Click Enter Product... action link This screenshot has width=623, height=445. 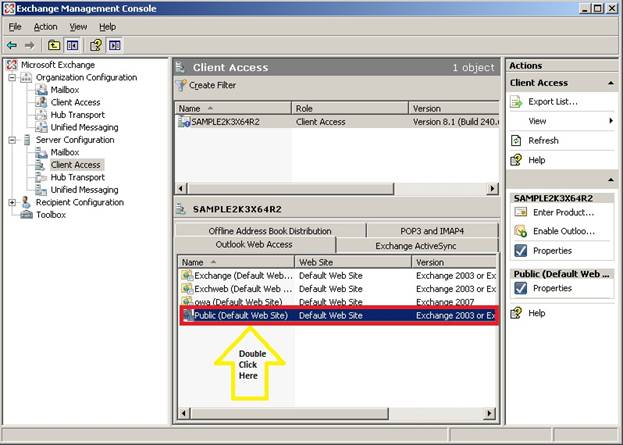pos(563,213)
